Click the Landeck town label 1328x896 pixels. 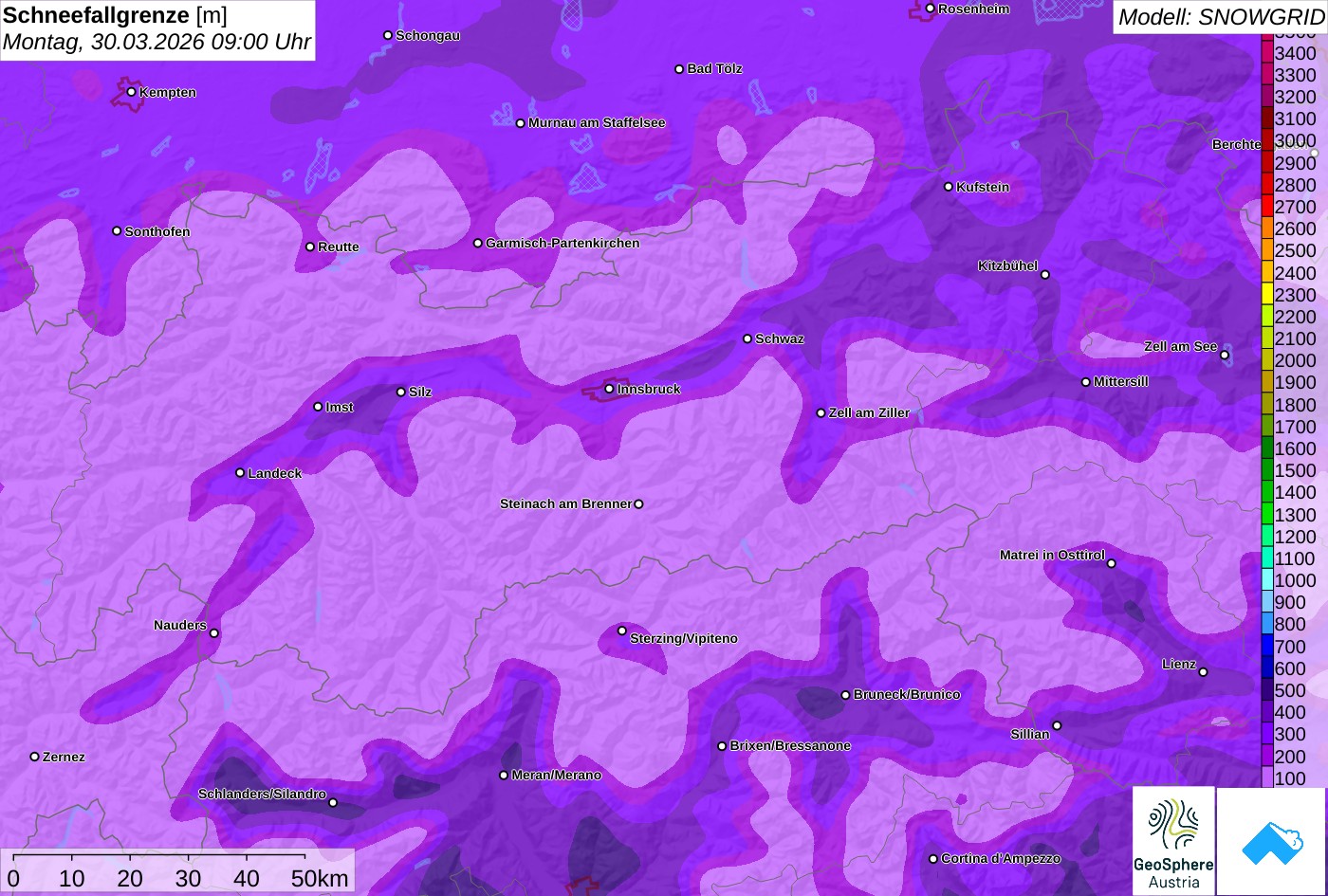coord(275,473)
